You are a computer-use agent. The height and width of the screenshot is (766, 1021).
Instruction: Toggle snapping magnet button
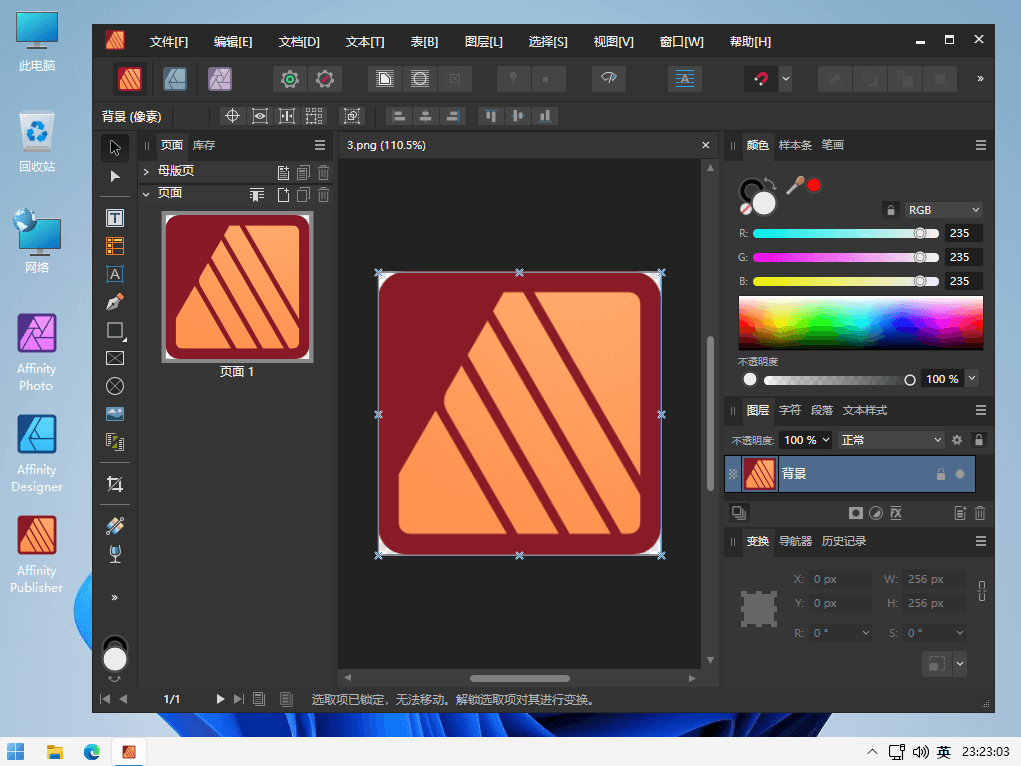pyautogui.click(x=761, y=79)
